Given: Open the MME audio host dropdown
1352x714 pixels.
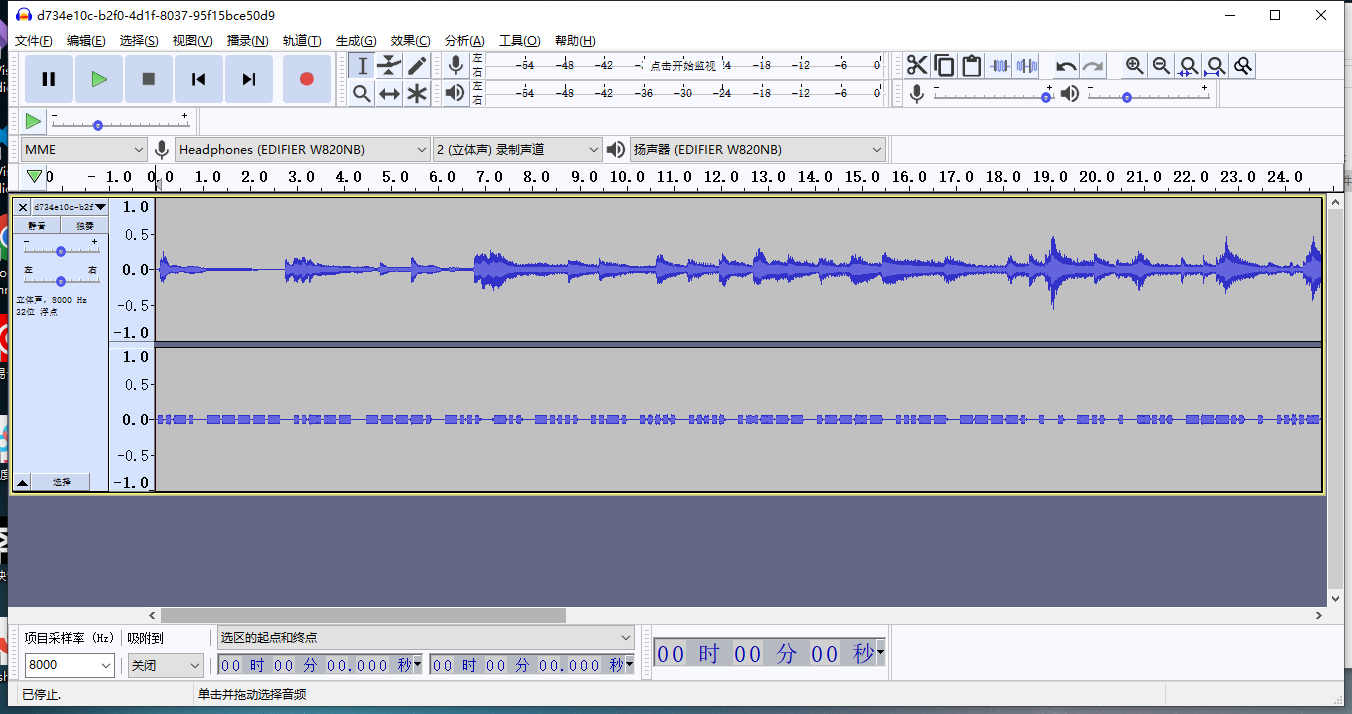Looking at the screenshot, I should click(84, 150).
